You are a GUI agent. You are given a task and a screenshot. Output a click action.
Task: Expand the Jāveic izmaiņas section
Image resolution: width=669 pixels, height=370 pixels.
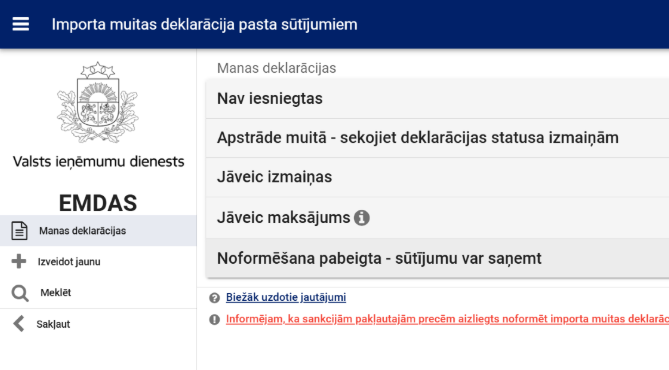pos(437,177)
